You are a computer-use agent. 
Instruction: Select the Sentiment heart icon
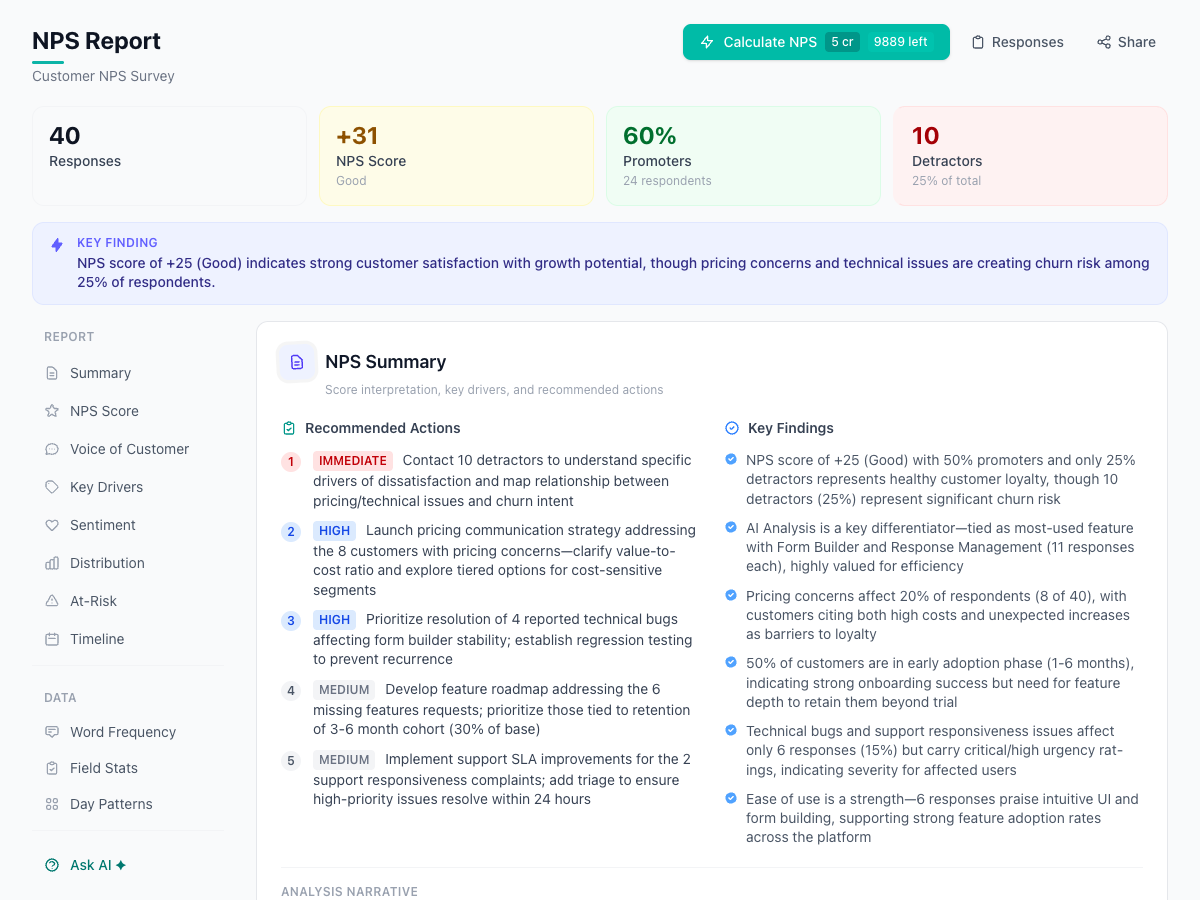click(x=51, y=524)
